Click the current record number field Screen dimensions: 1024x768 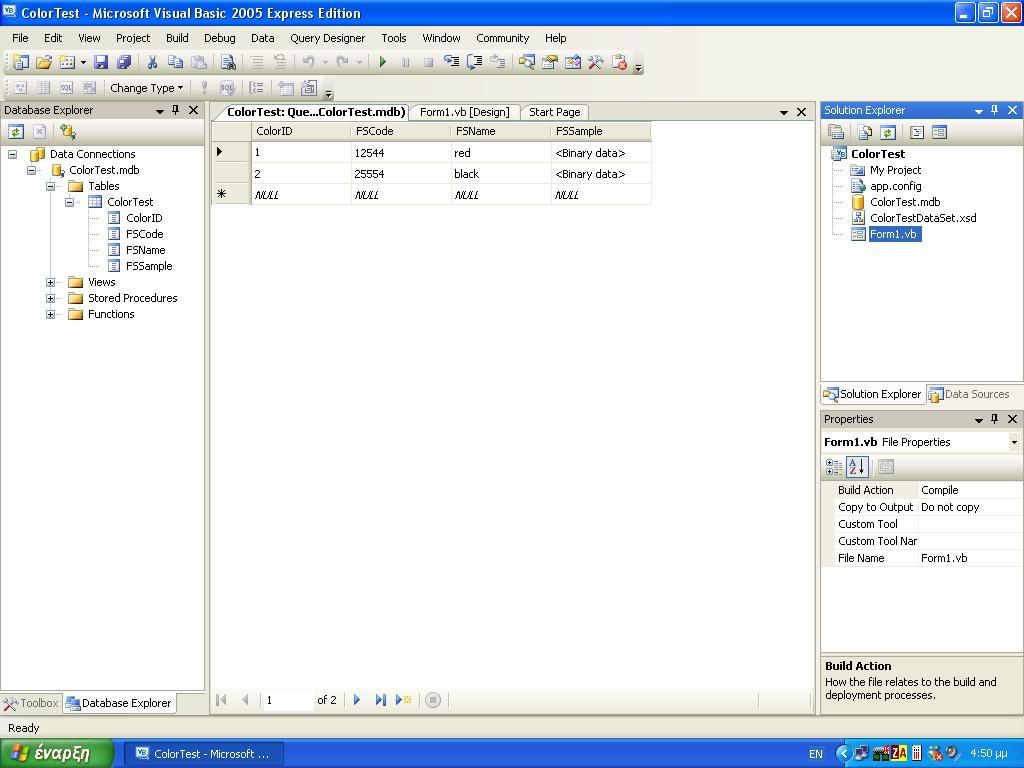[287, 700]
